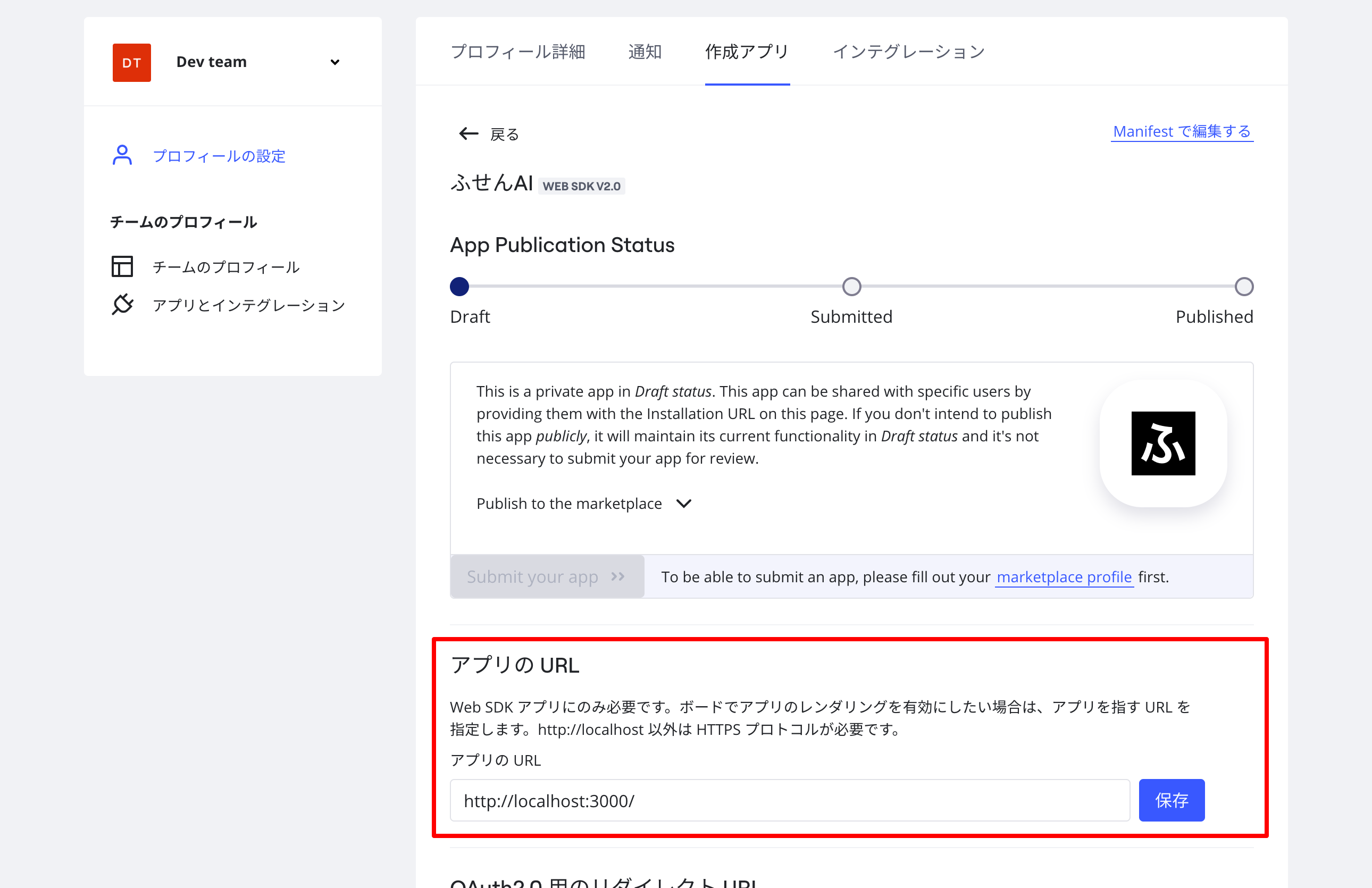Click the profile settings person icon
The height and width of the screenshot is (888, 1372).
[122, 156]
